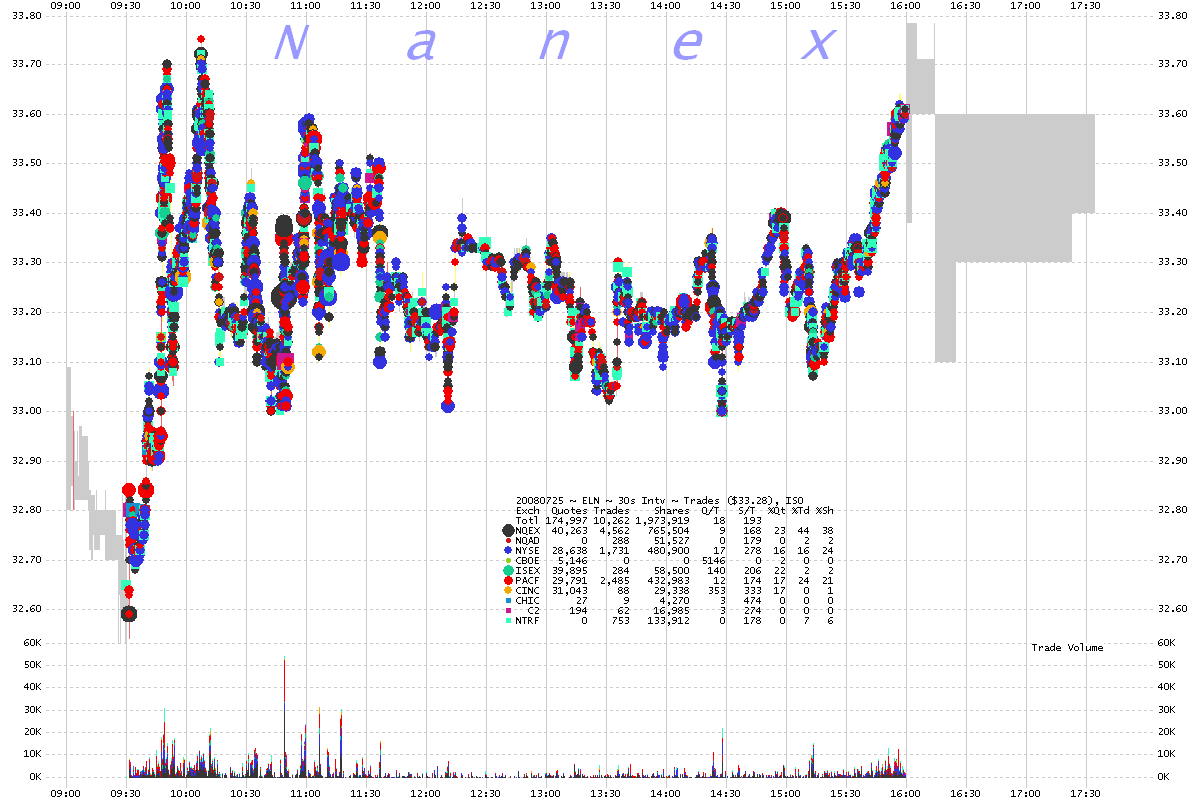The height and width of the screenshot is (800, 1200).
Task: Click CINC quotes value 31,043
Action: click(x=569, y=590)
